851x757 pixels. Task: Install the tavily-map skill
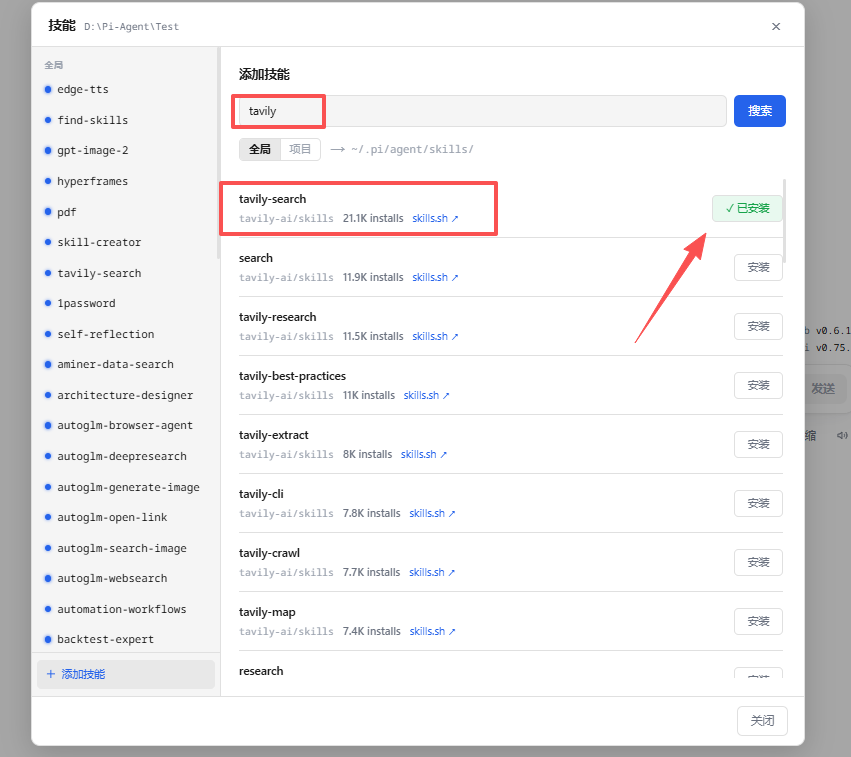coord(758,622)
